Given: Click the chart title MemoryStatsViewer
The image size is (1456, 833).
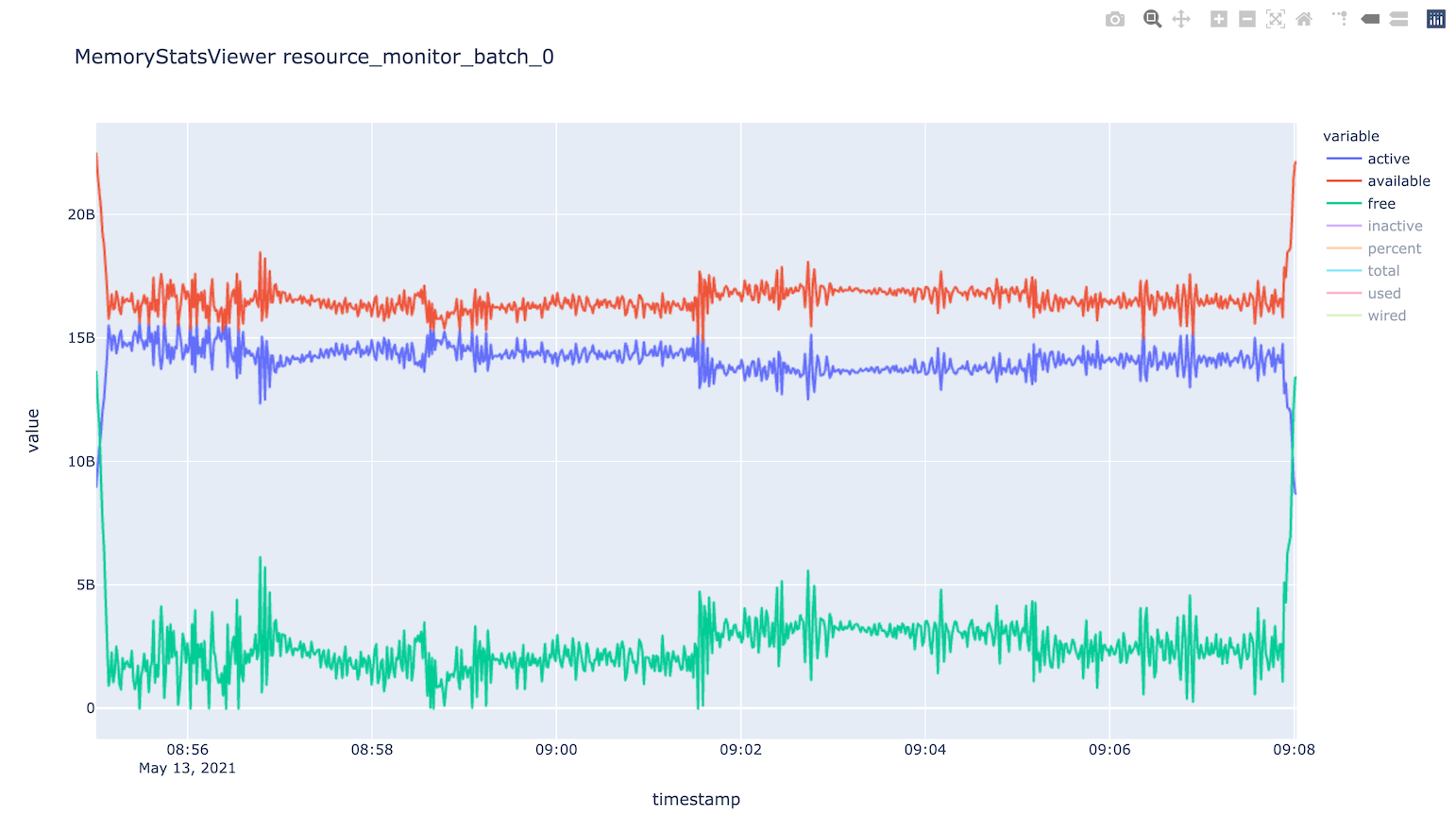Looking at the screenshot, I should [313, 57].
